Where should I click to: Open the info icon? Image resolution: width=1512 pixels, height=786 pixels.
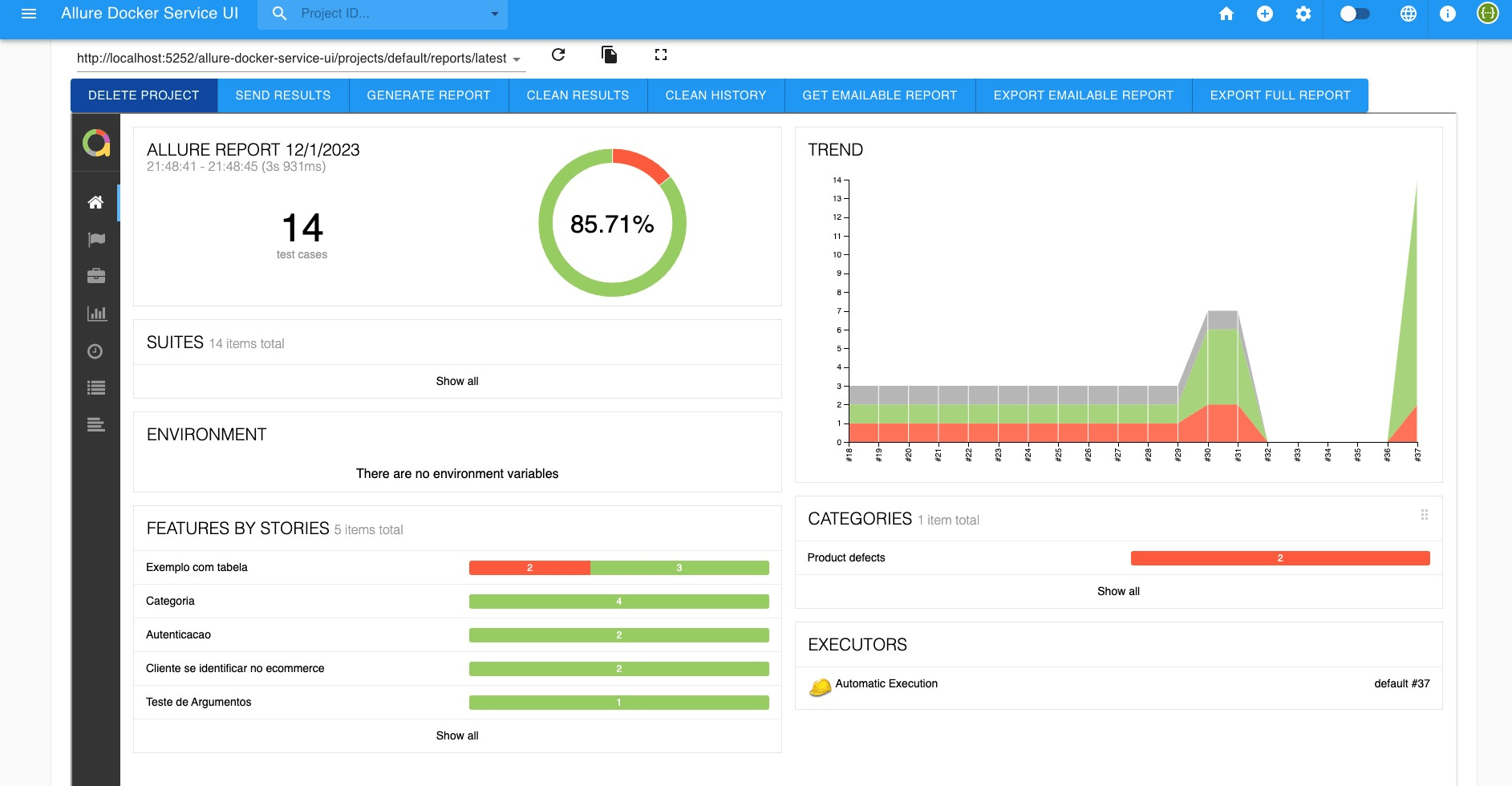[1448, 14]
